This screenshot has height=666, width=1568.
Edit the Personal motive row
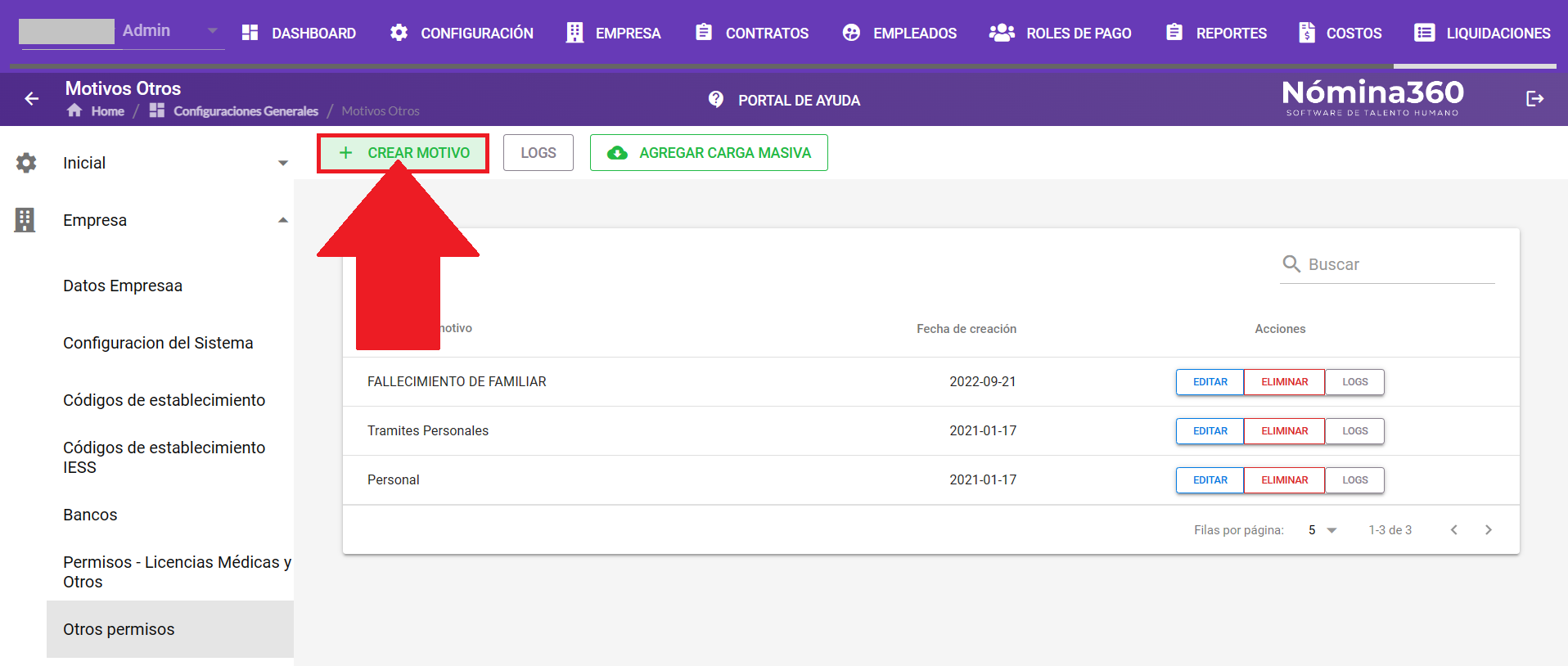tap(1210, 480)
